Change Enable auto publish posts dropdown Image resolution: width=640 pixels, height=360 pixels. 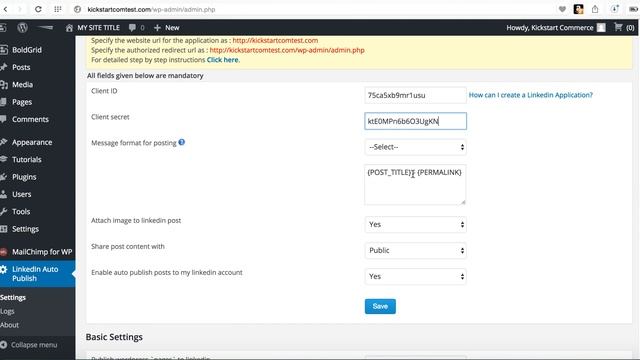[x=415, y=276]
